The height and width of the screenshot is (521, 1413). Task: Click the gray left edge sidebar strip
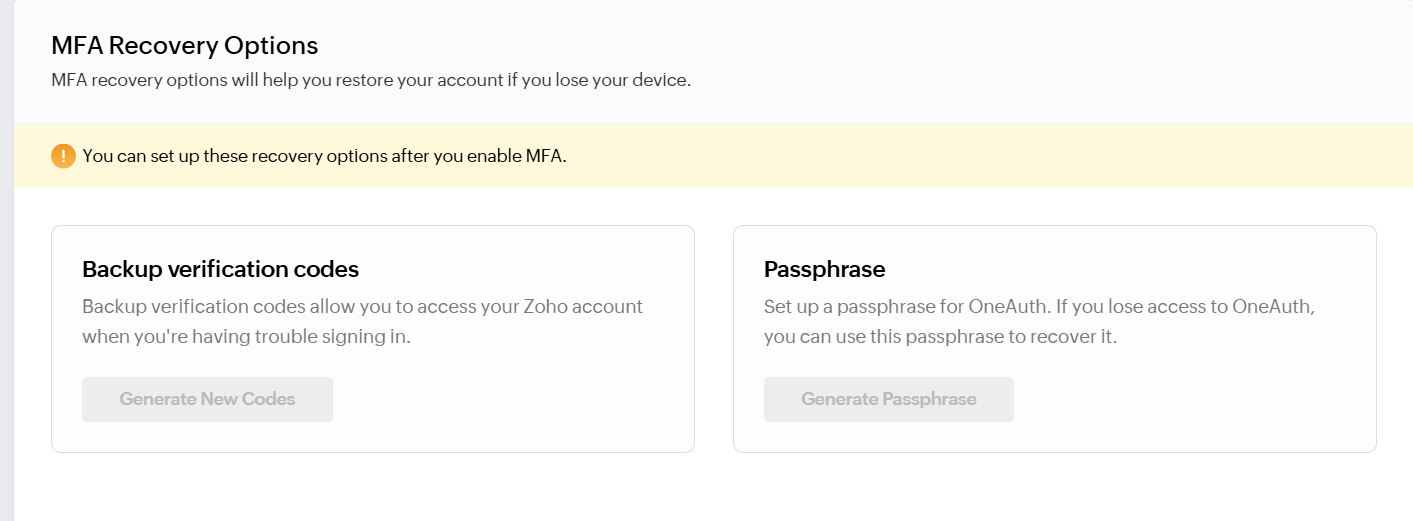[6, 260]
